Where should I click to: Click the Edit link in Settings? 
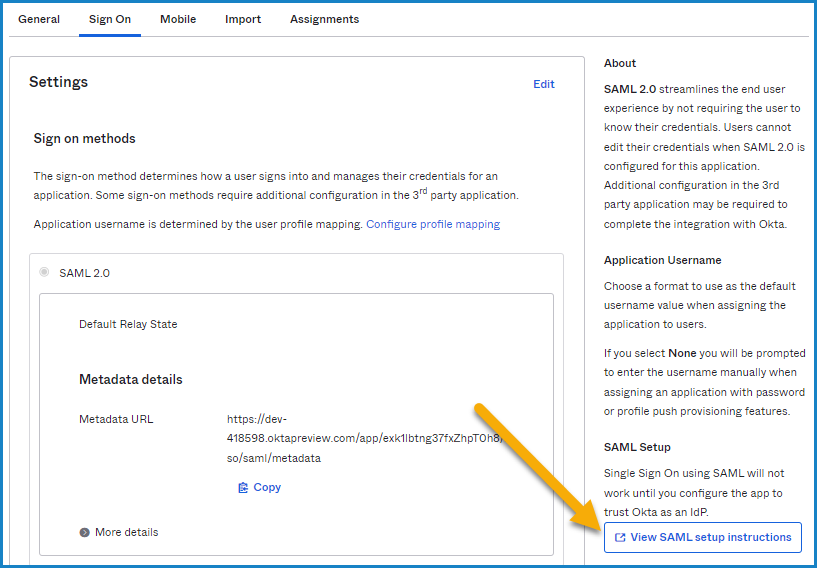tap(543, 84)
